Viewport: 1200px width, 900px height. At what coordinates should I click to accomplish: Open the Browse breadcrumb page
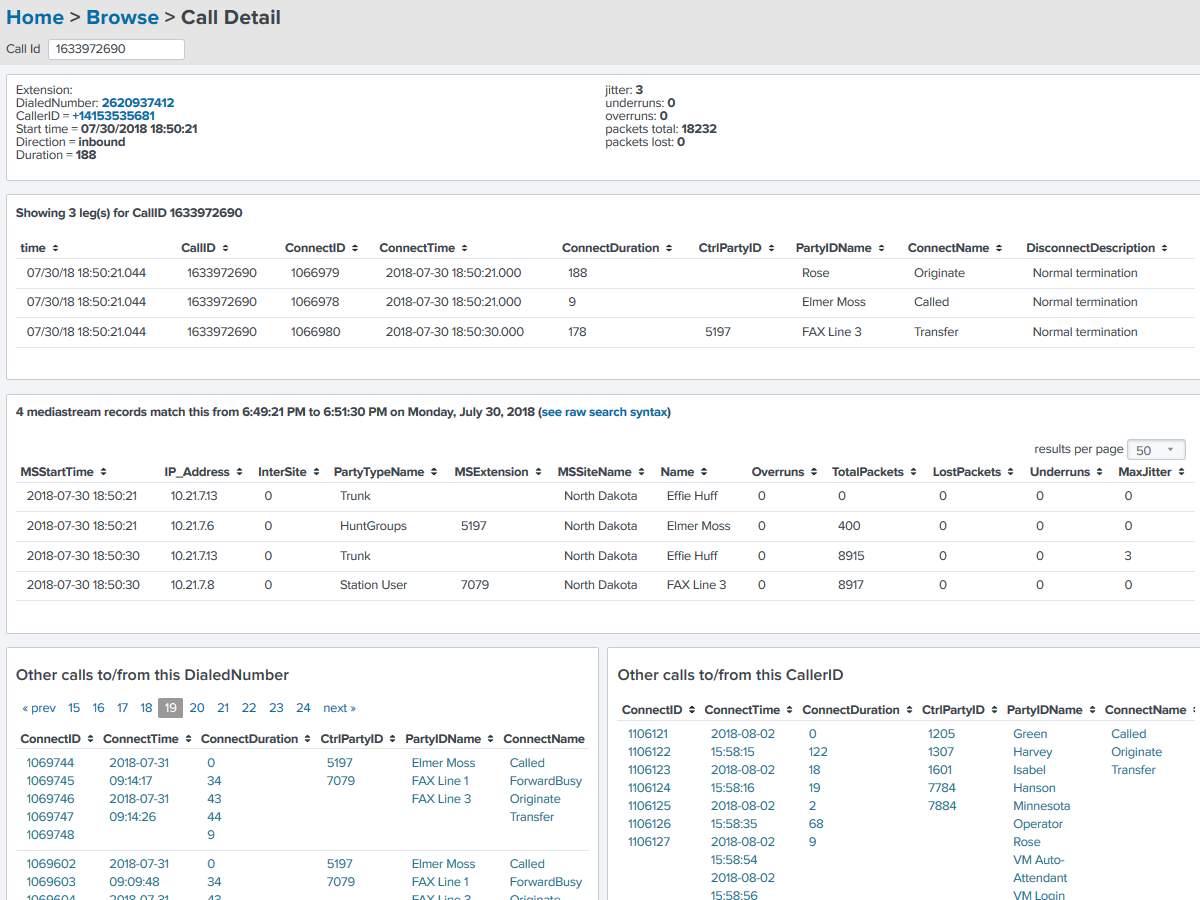(122, 17)
